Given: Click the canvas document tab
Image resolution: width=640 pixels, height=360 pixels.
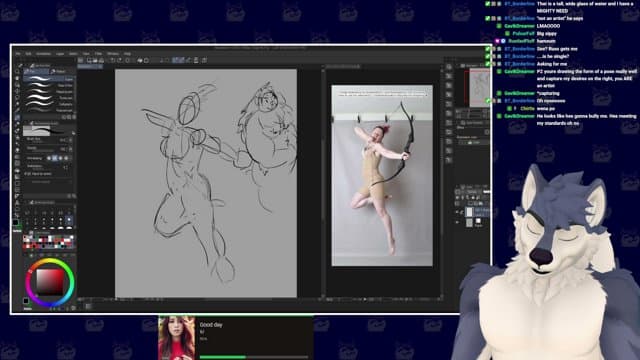Looking at the screenshot, I should coord(90,67).
